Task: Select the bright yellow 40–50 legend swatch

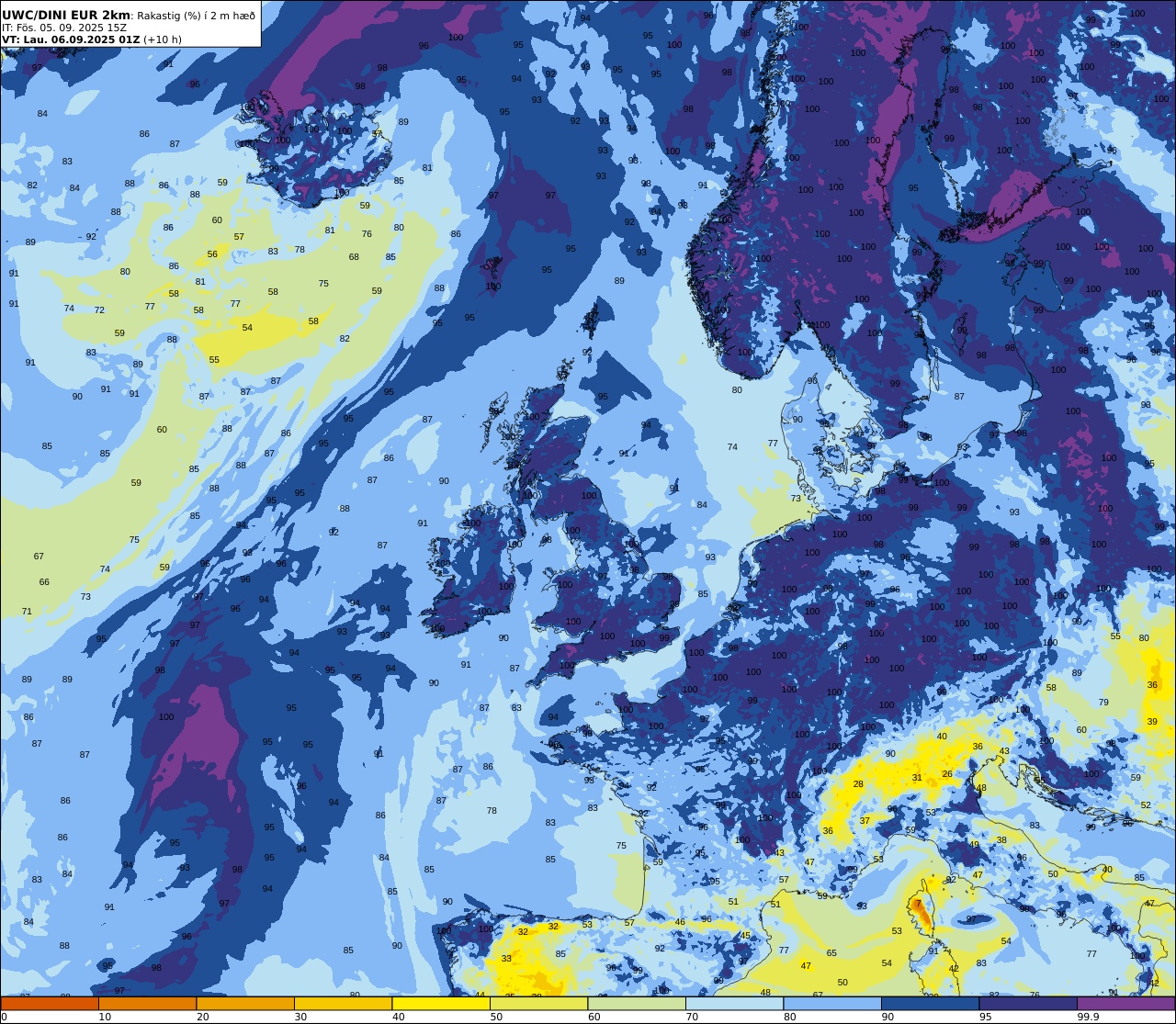Action: click(441, 1004)
